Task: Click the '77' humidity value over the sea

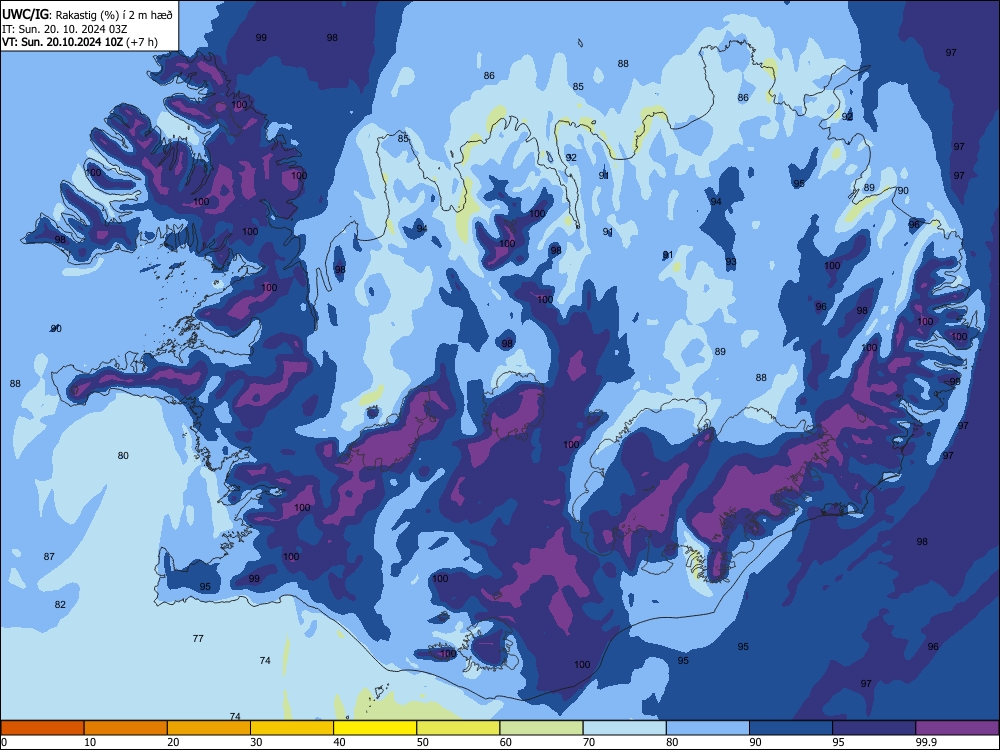Action: [x=198, y=638]
